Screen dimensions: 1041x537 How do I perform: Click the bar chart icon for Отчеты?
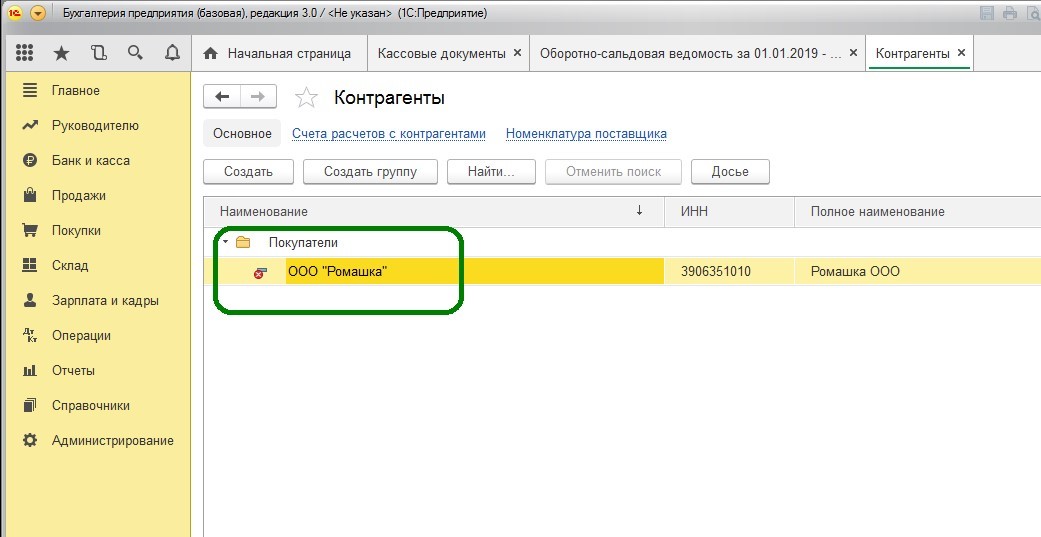[30, 370]
